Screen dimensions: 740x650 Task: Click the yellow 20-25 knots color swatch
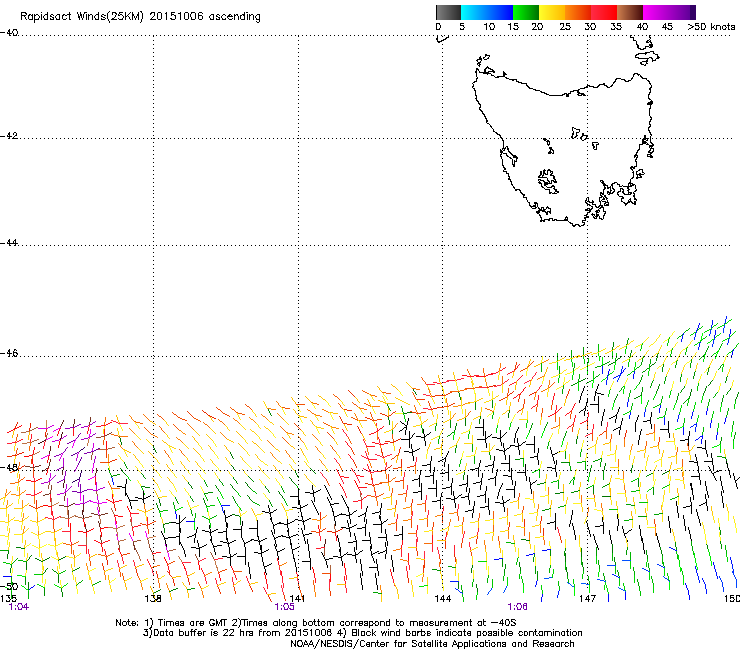[552, 12]
